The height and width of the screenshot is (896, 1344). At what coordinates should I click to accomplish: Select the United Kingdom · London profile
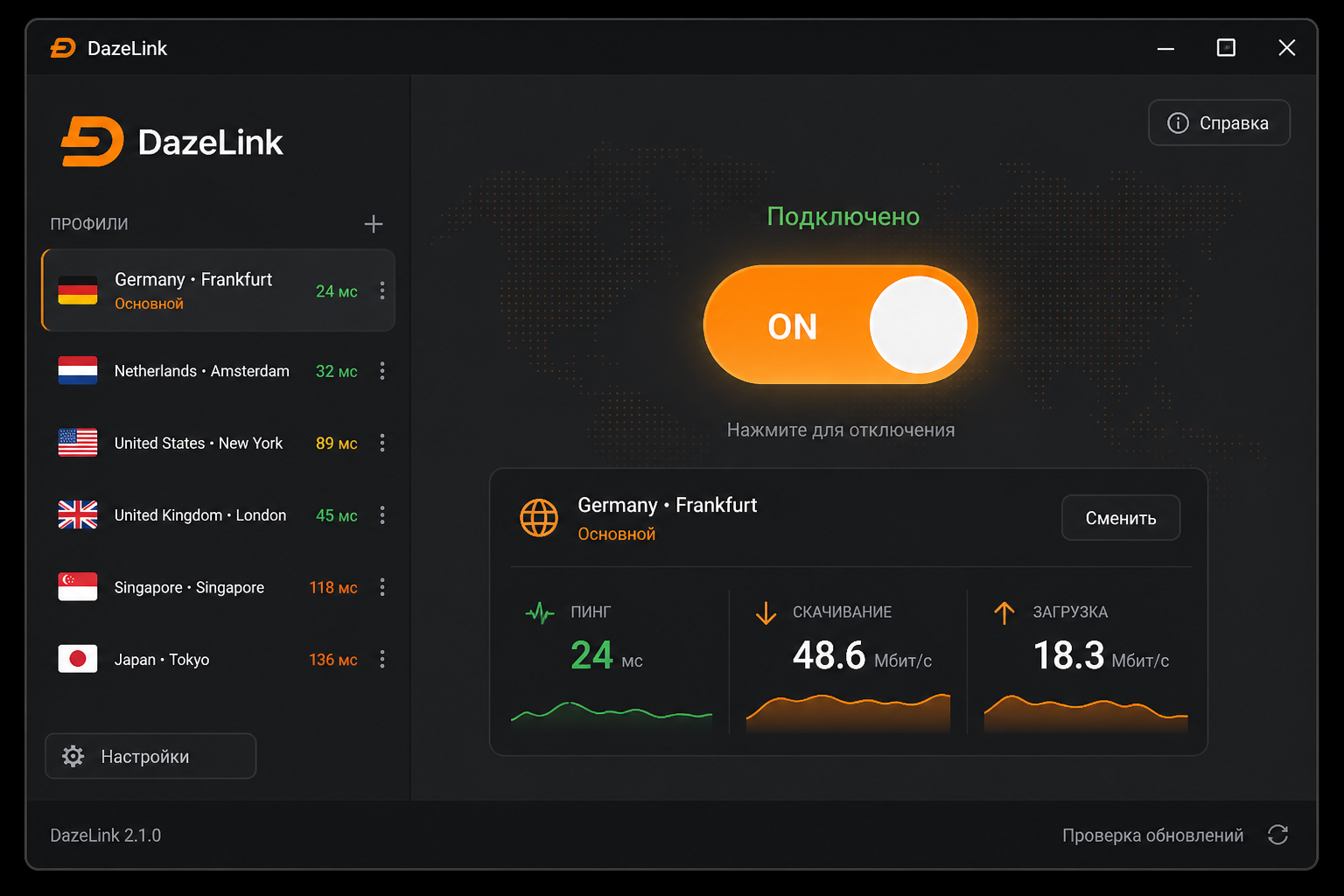coord(219,515)
